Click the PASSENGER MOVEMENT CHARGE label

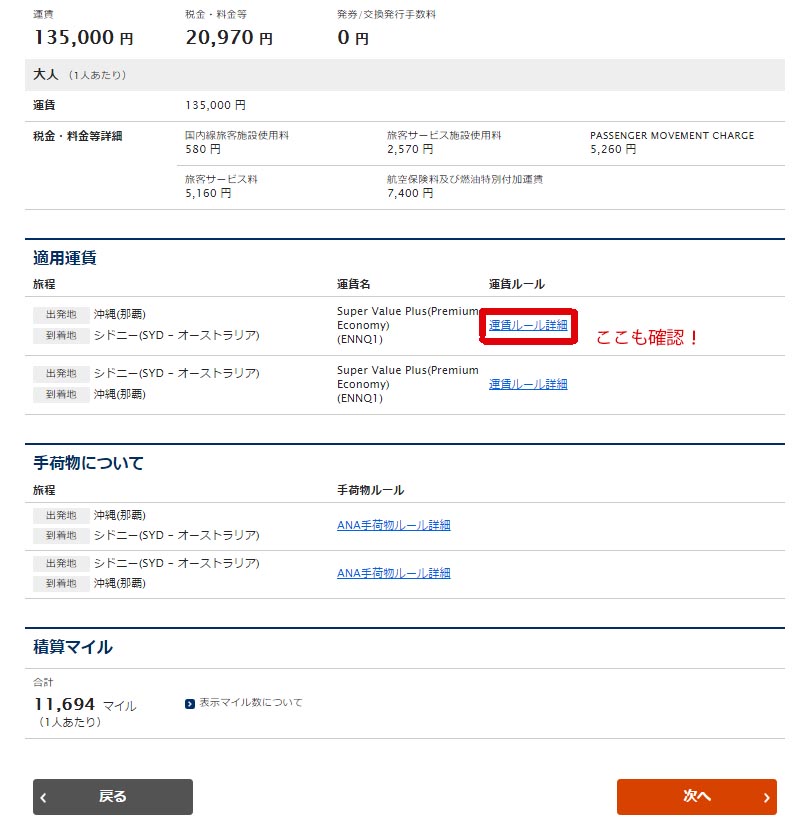coord(672,135)
